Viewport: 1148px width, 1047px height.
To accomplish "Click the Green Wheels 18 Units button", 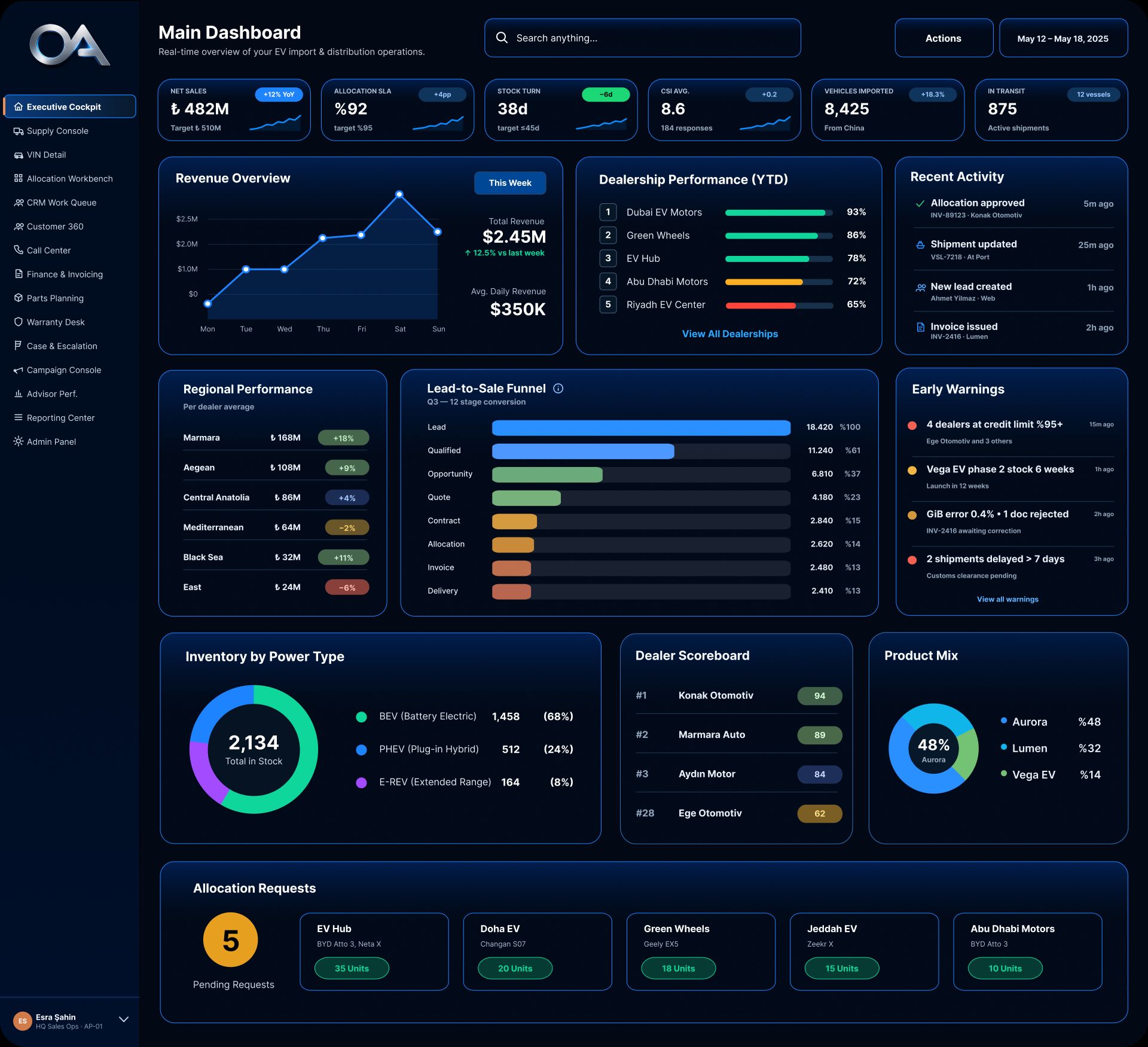I will (678, 968).
